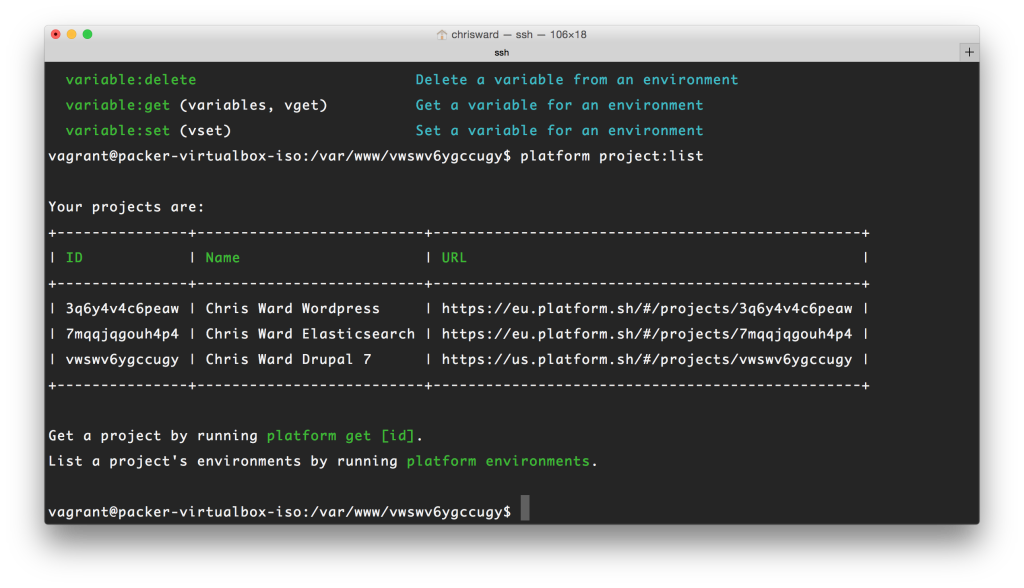Close the terminal window with the red button
The width and height of the screenshot is (1024, 588).
click(56, 34)
